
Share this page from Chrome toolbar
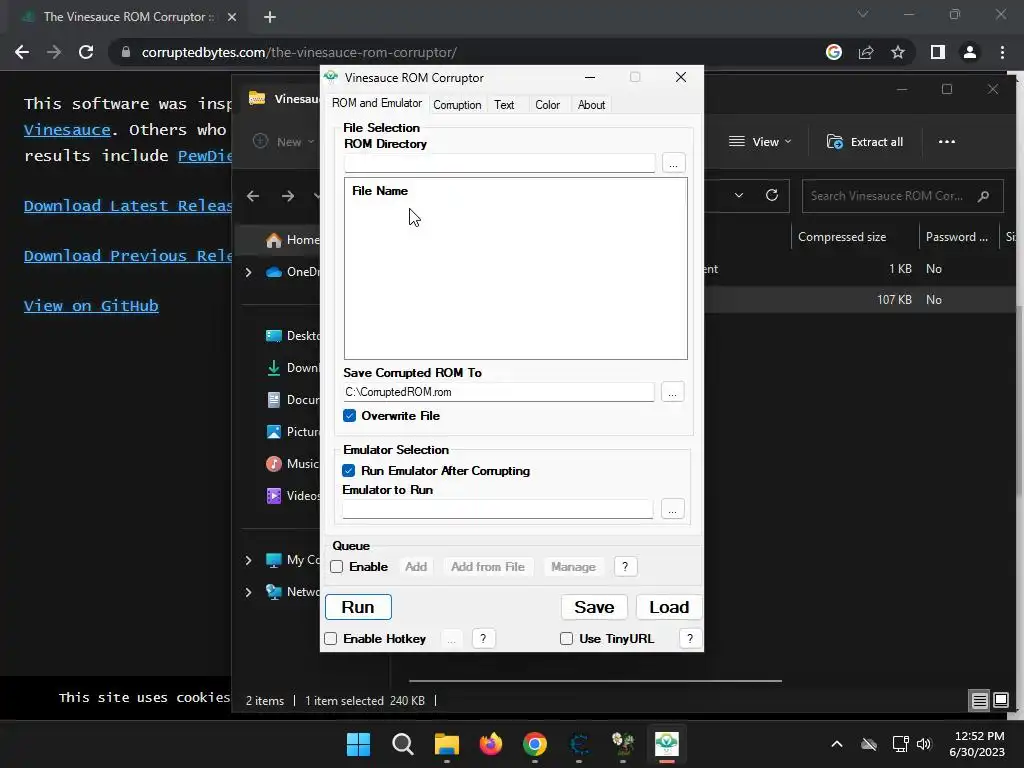[866, 52]
